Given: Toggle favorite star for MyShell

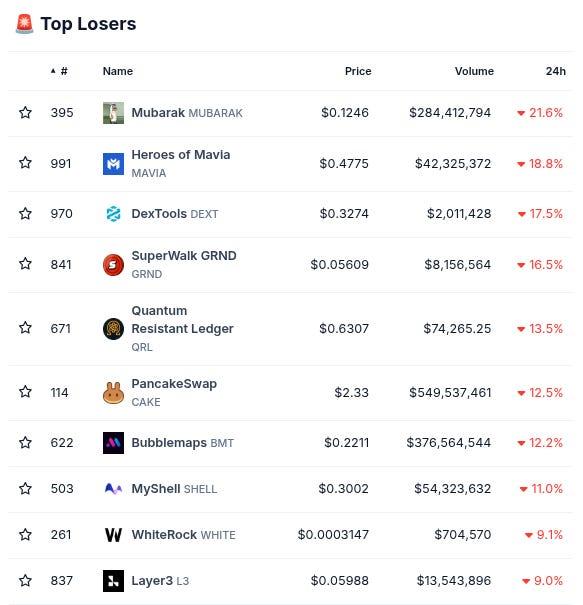Looking at the screenshot, I should (25, 488).
